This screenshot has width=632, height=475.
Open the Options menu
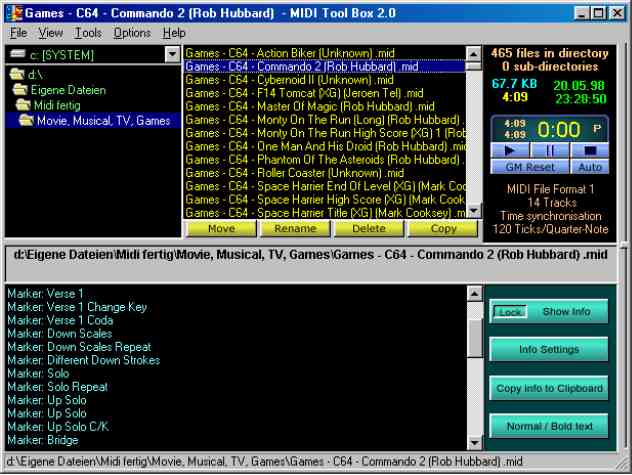pos(132,33)
